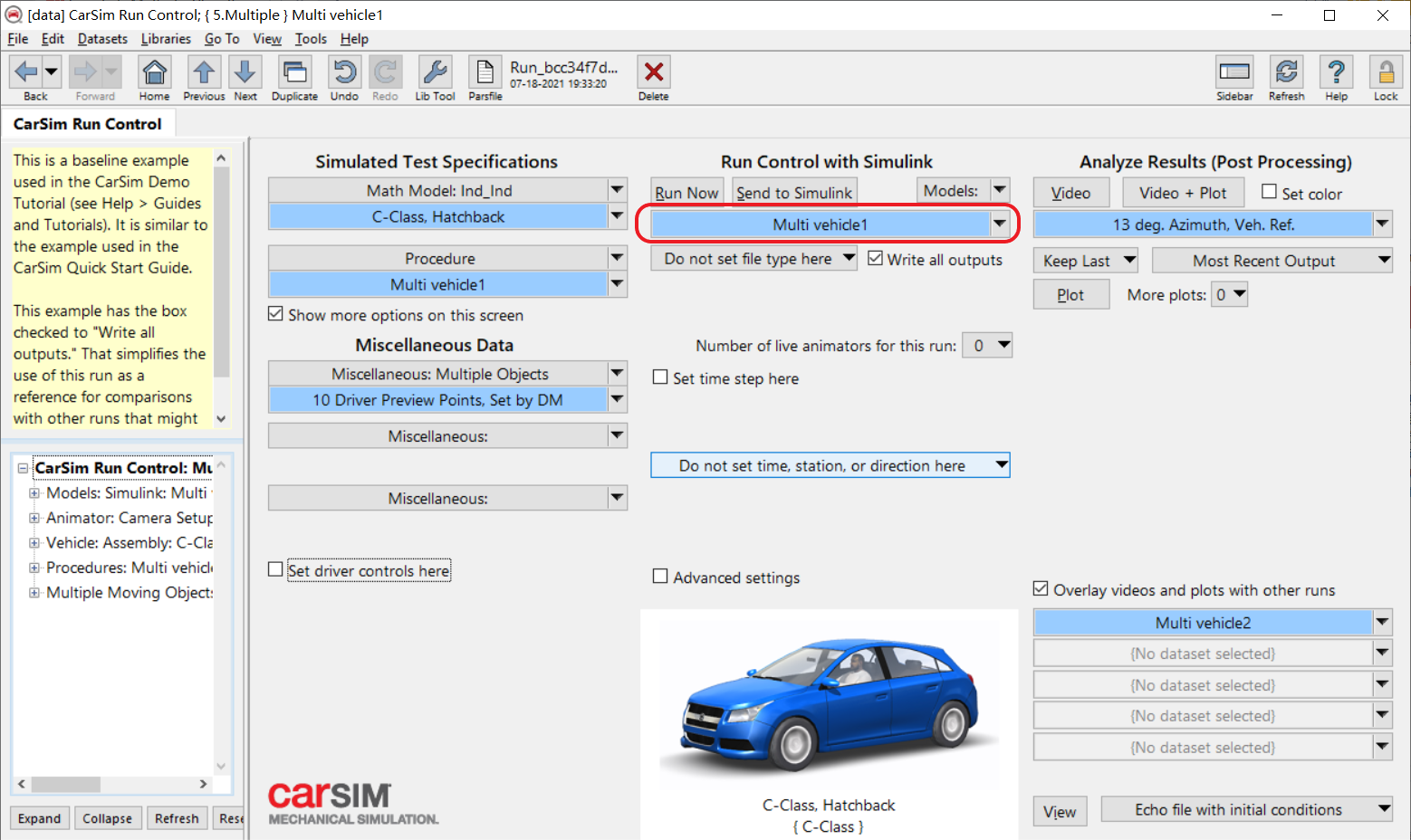Open the 10 Driver Preview Points dataset link
Screen dimensions: 1411x840
point(437,399)
